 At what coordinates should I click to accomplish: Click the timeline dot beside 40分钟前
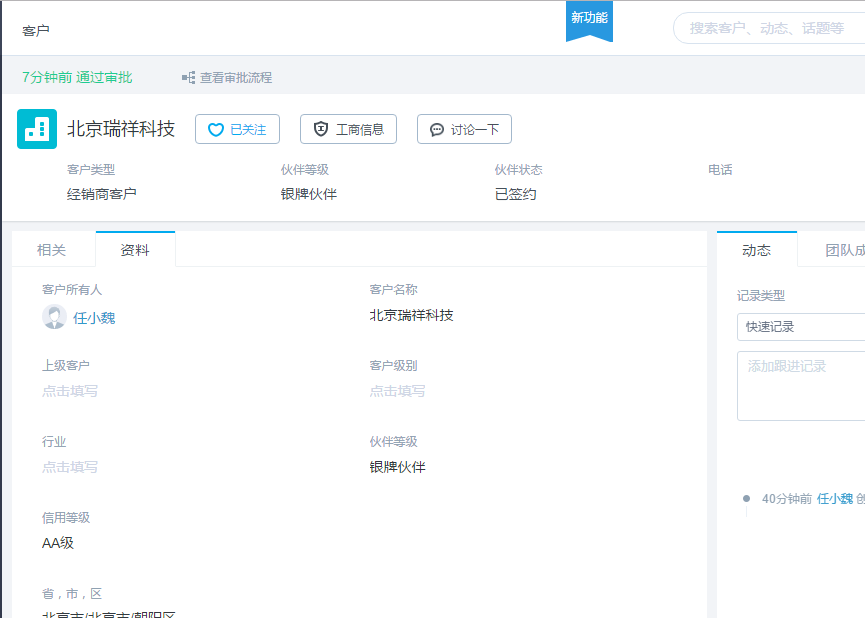[746, 498]
